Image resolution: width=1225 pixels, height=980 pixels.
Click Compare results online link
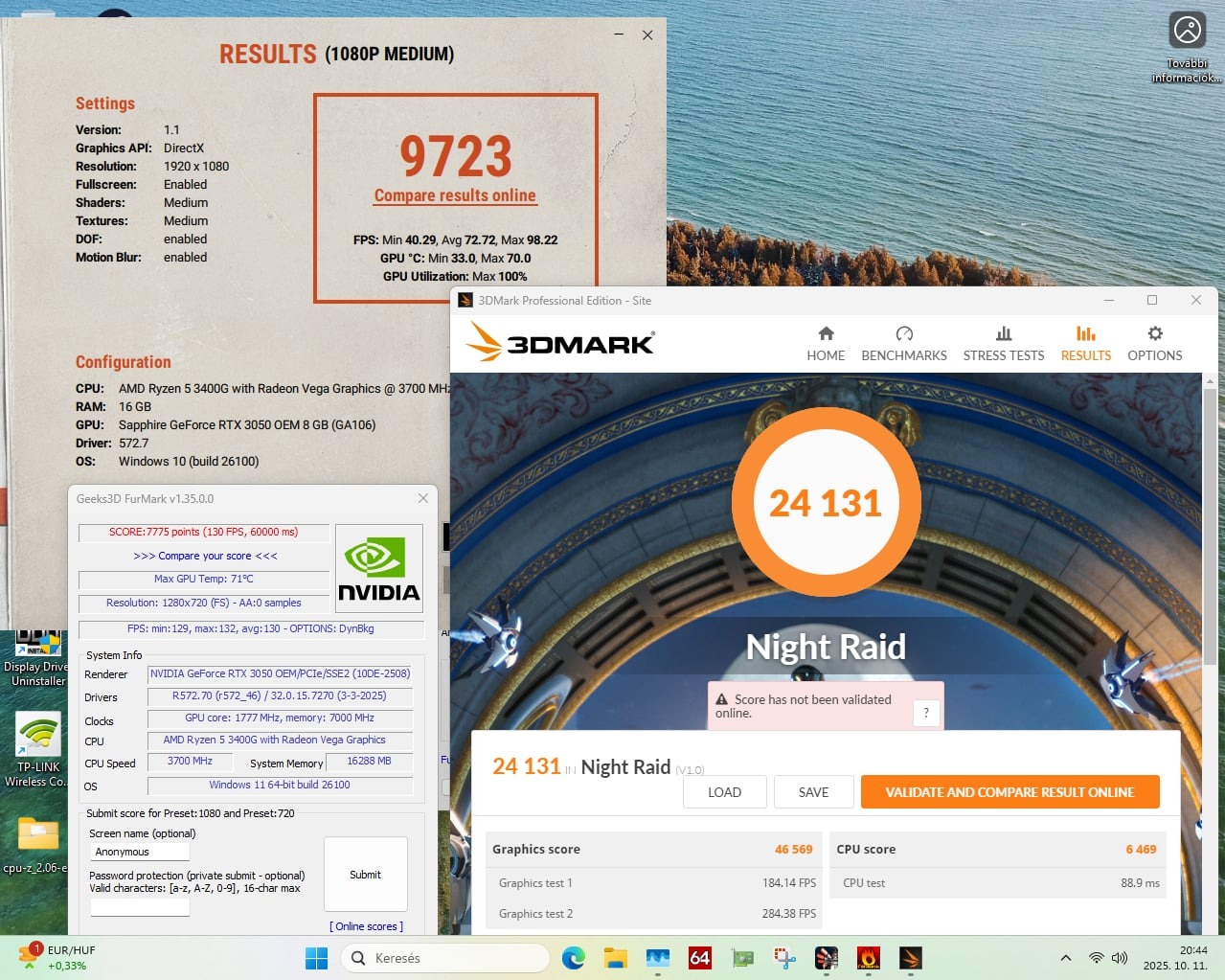click(x=455, y=195)
